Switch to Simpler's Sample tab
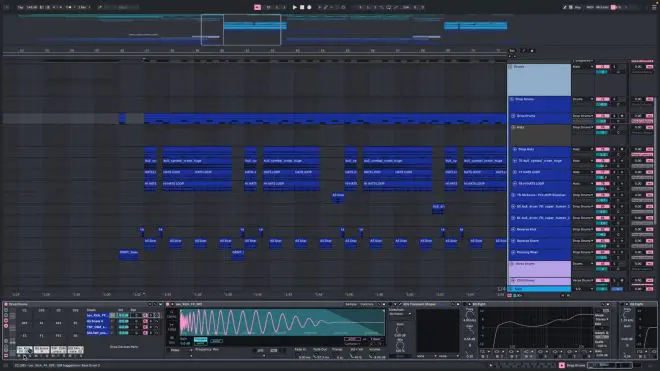Screen dimensions: 660x371 coord(351,304)
